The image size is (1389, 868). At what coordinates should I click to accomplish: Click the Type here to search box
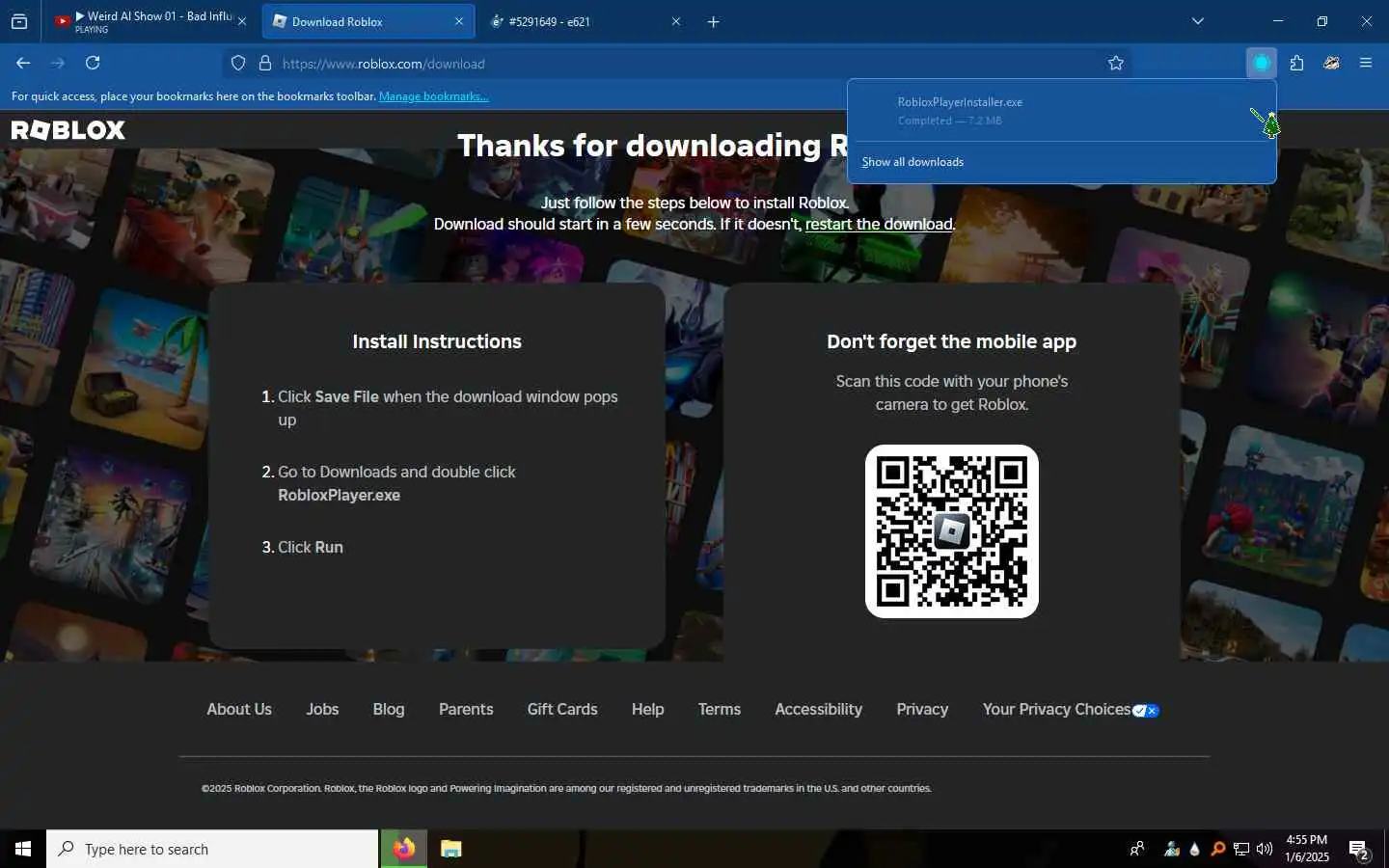[212, 849]
